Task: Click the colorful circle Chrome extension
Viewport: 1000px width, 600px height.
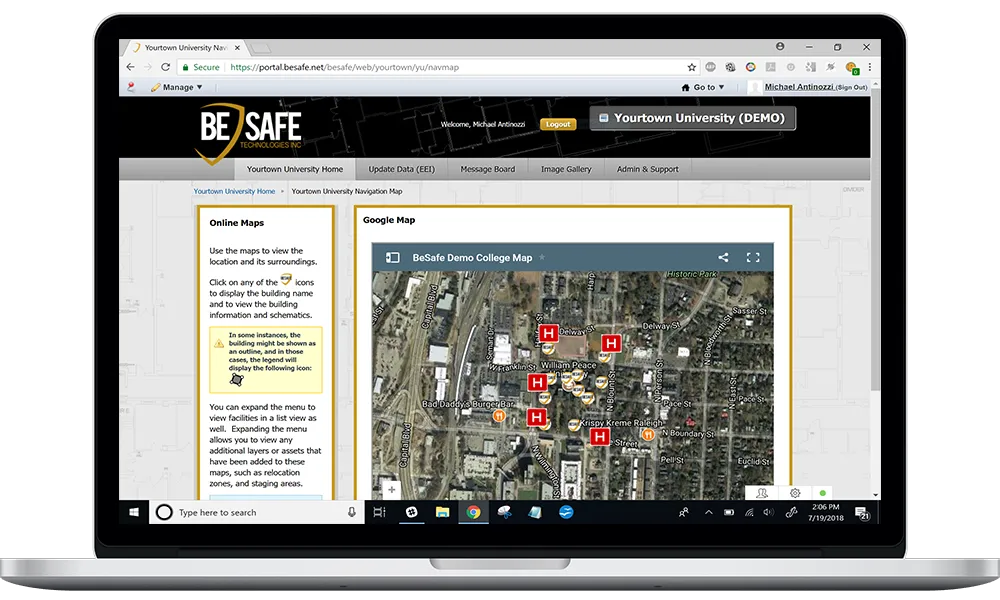Action: tap(751, 67)
